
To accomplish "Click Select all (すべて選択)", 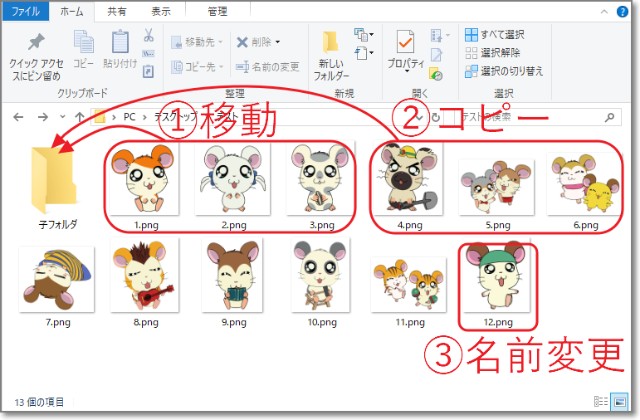I will click(500, 34).
